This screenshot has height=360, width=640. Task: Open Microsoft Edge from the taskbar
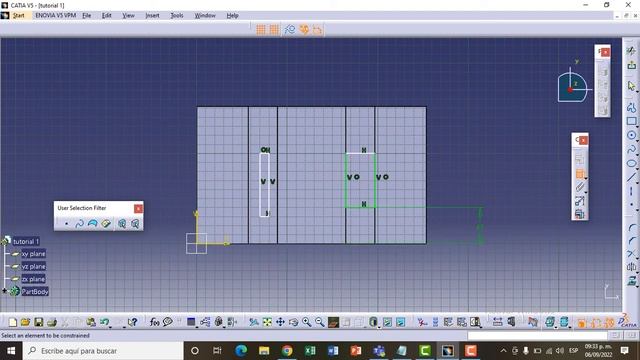click(241, 351)
